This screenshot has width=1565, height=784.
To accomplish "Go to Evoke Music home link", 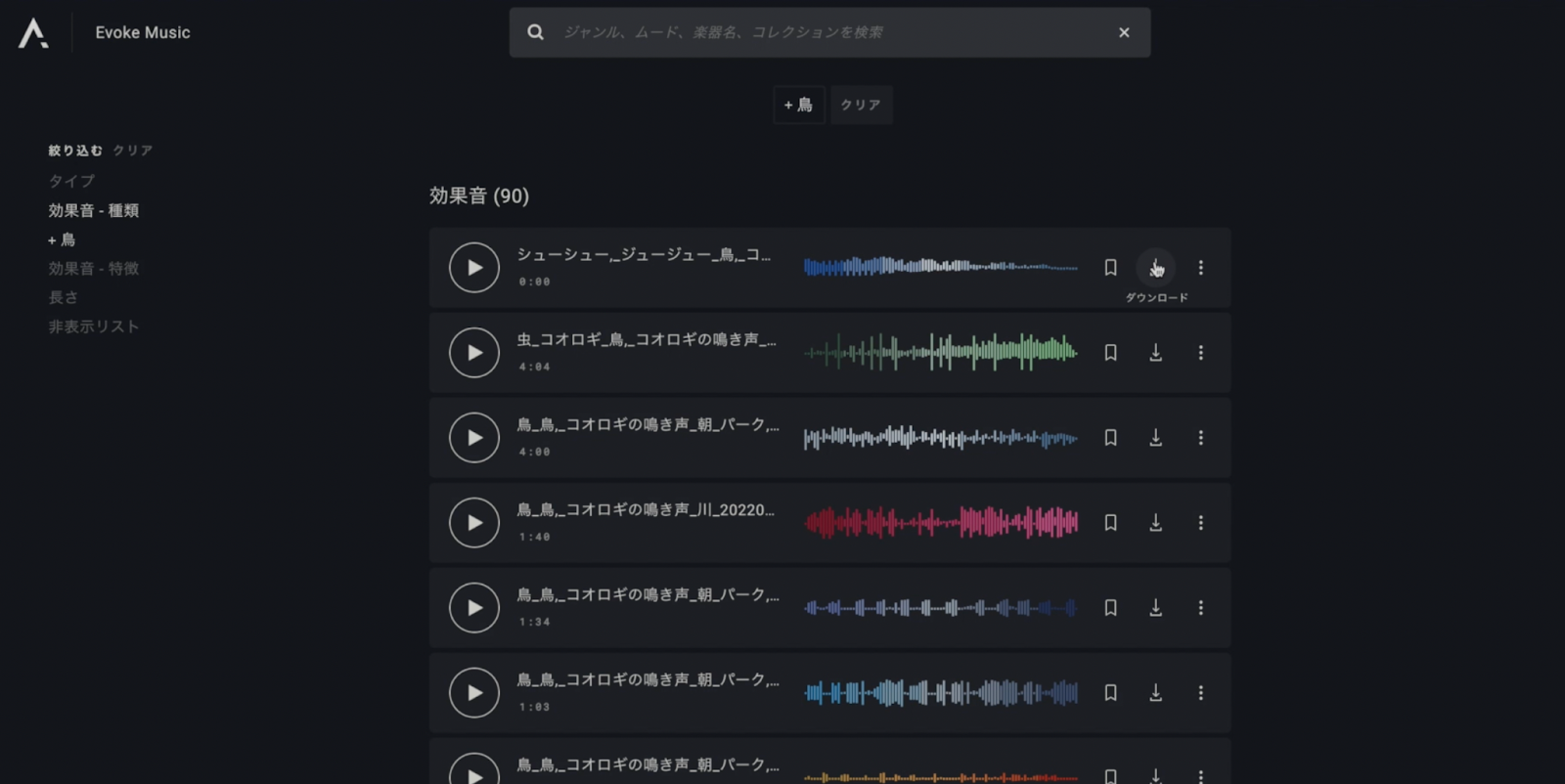I will pos(143,32).
